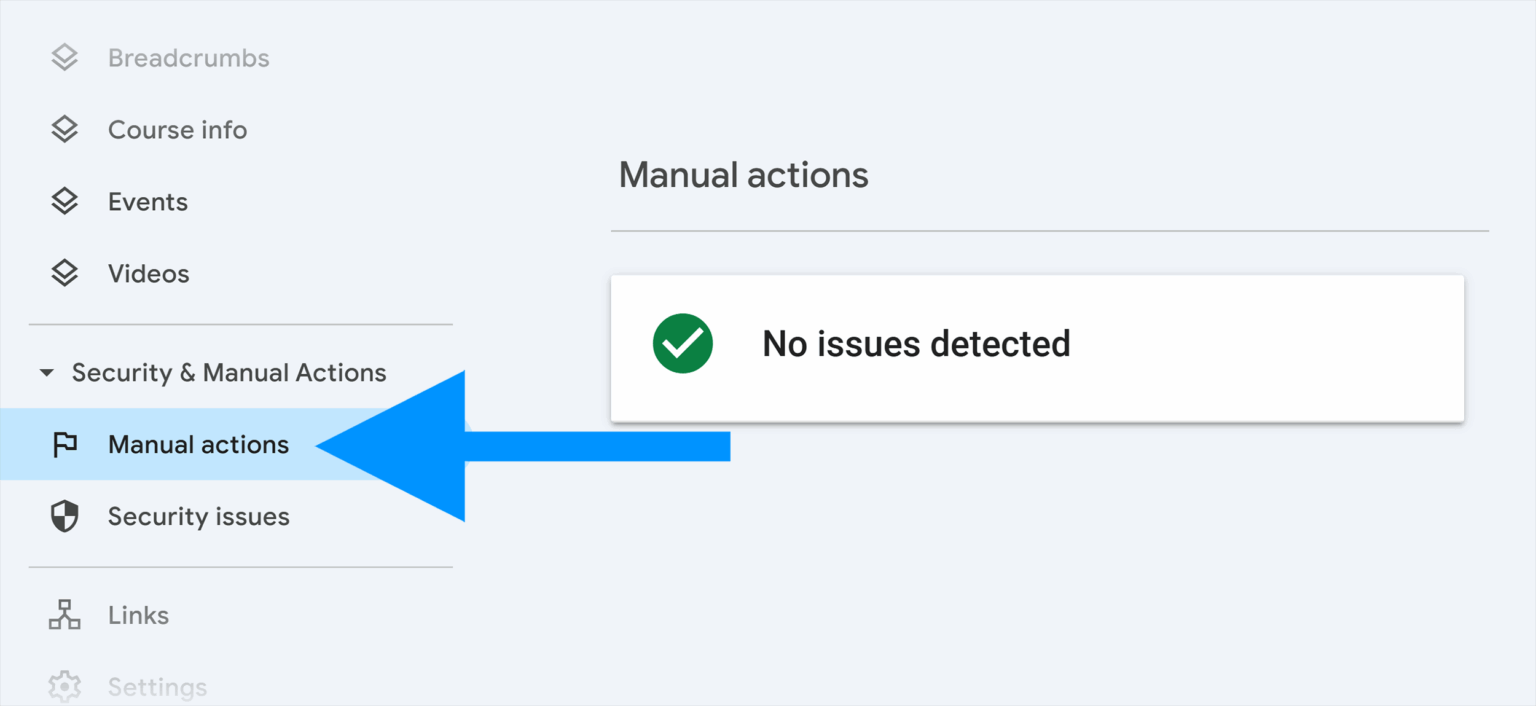Screen dimensions: 1536x706
Task: Click the disclosure triangle next to Security & Manual Actions
Action: (45, 372)
